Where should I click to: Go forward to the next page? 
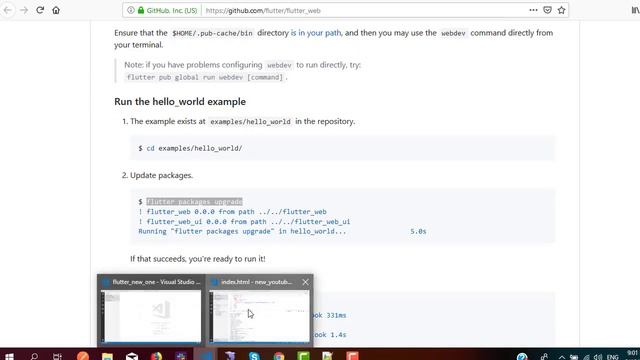click(24, 10)
